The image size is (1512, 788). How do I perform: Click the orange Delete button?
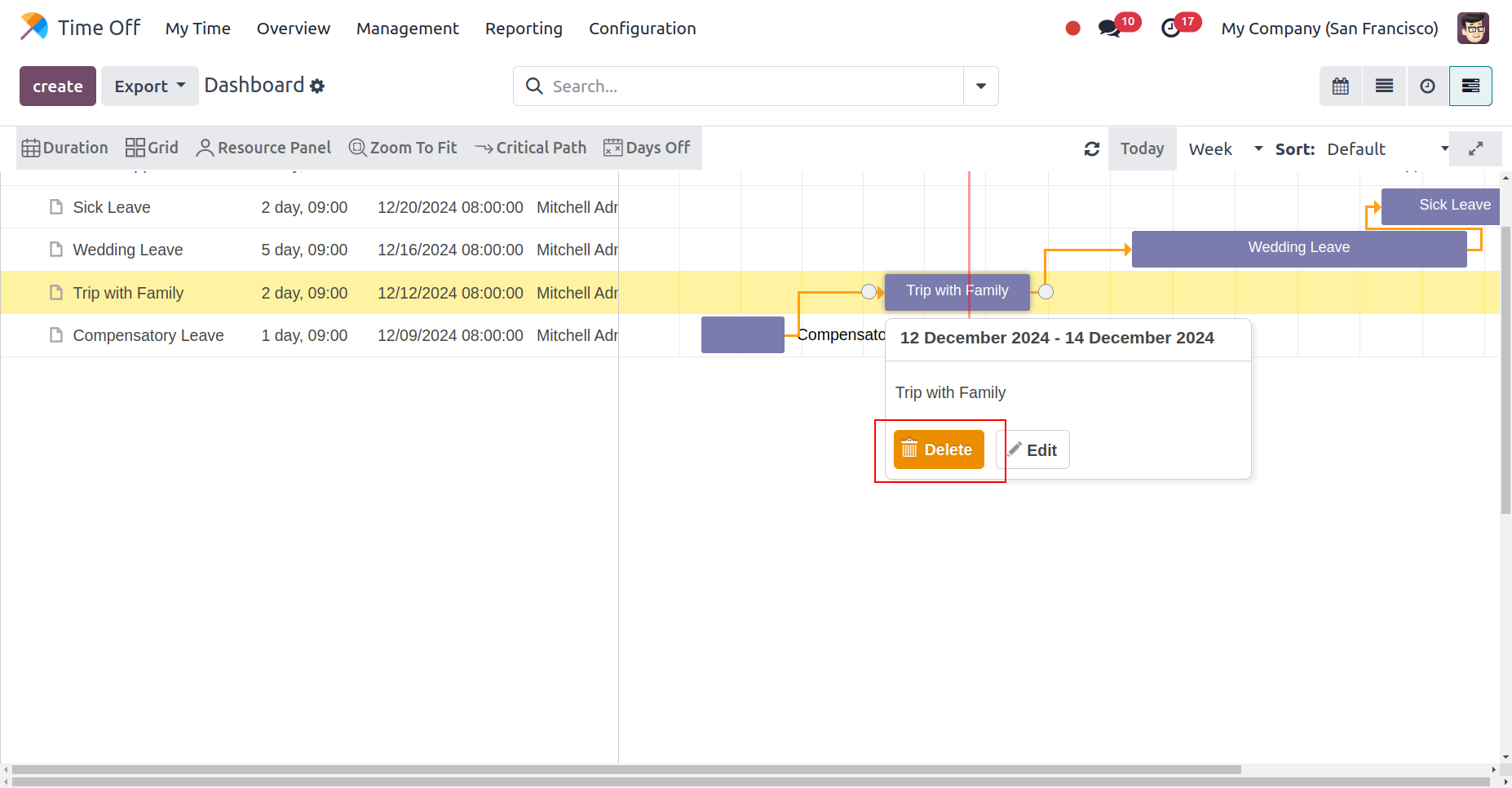pos(939,449)
